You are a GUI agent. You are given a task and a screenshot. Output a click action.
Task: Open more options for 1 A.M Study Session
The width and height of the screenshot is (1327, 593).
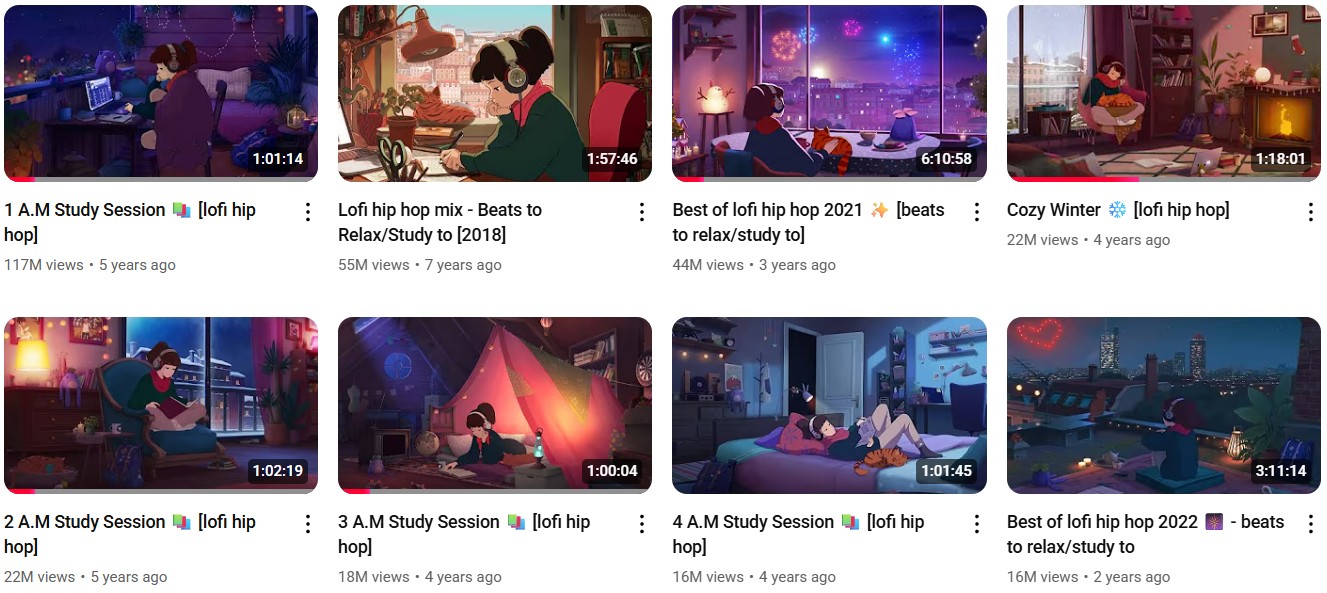[308, 211]
